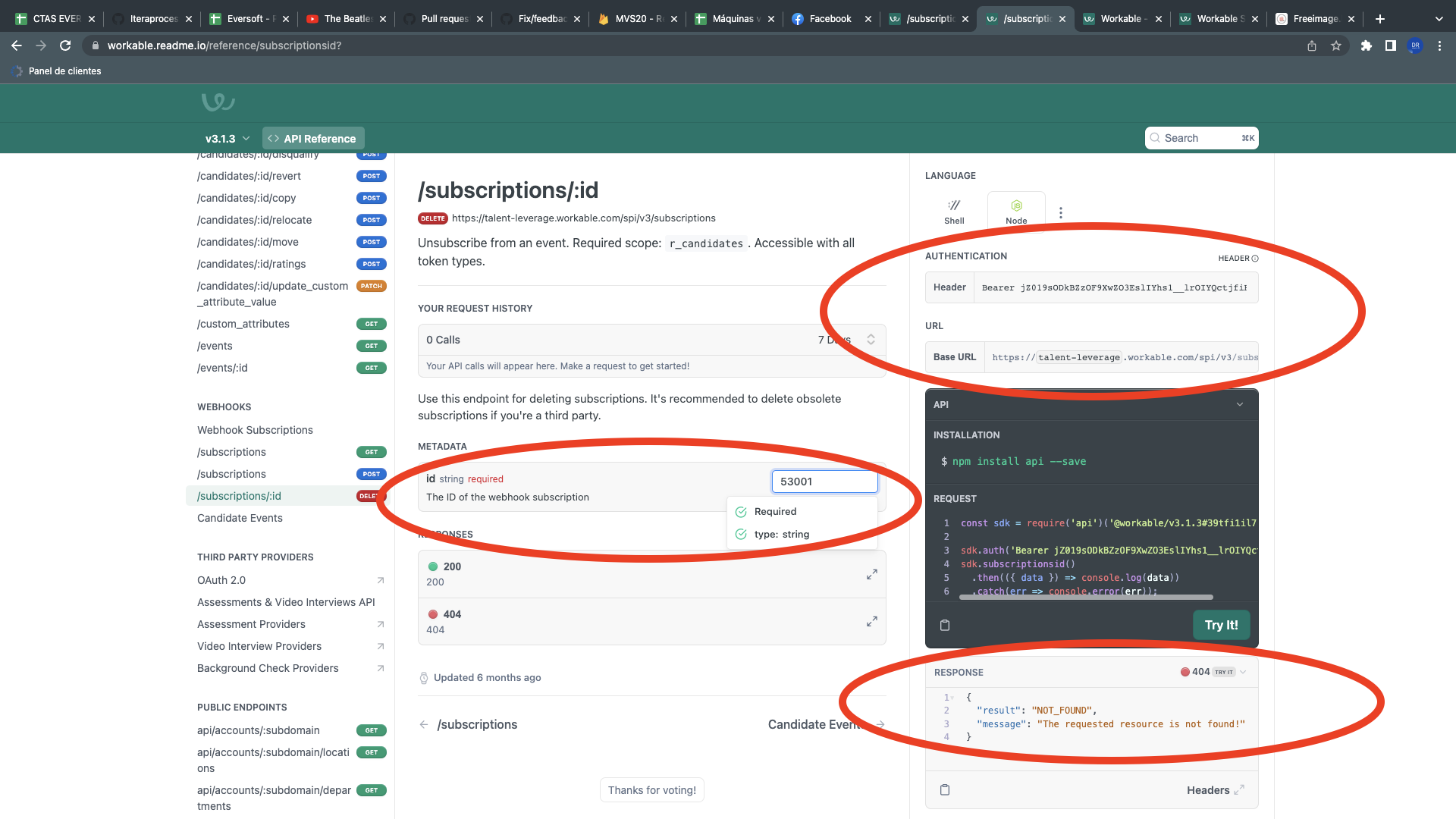
Task: Go forward in browser history
Action: (x=41, y=45)
